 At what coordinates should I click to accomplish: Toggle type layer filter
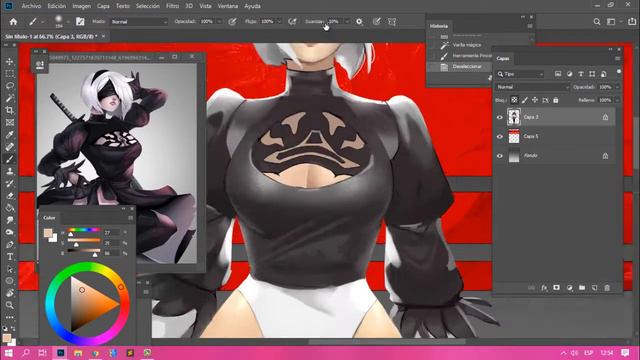(x=581, y=74)
